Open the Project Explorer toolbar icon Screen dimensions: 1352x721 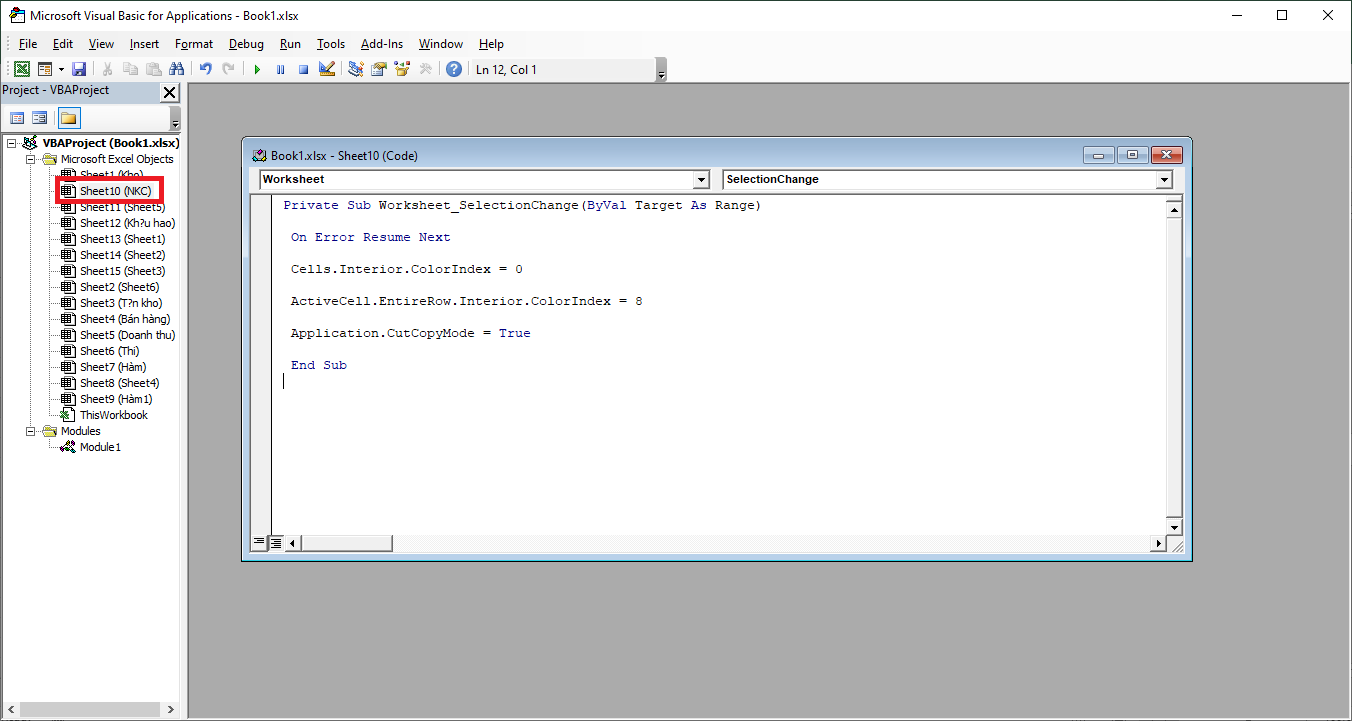tap(355, 69)
